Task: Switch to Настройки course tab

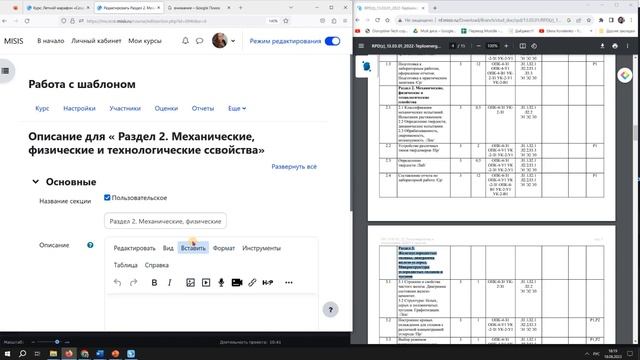Action: [x=79, y=109]
